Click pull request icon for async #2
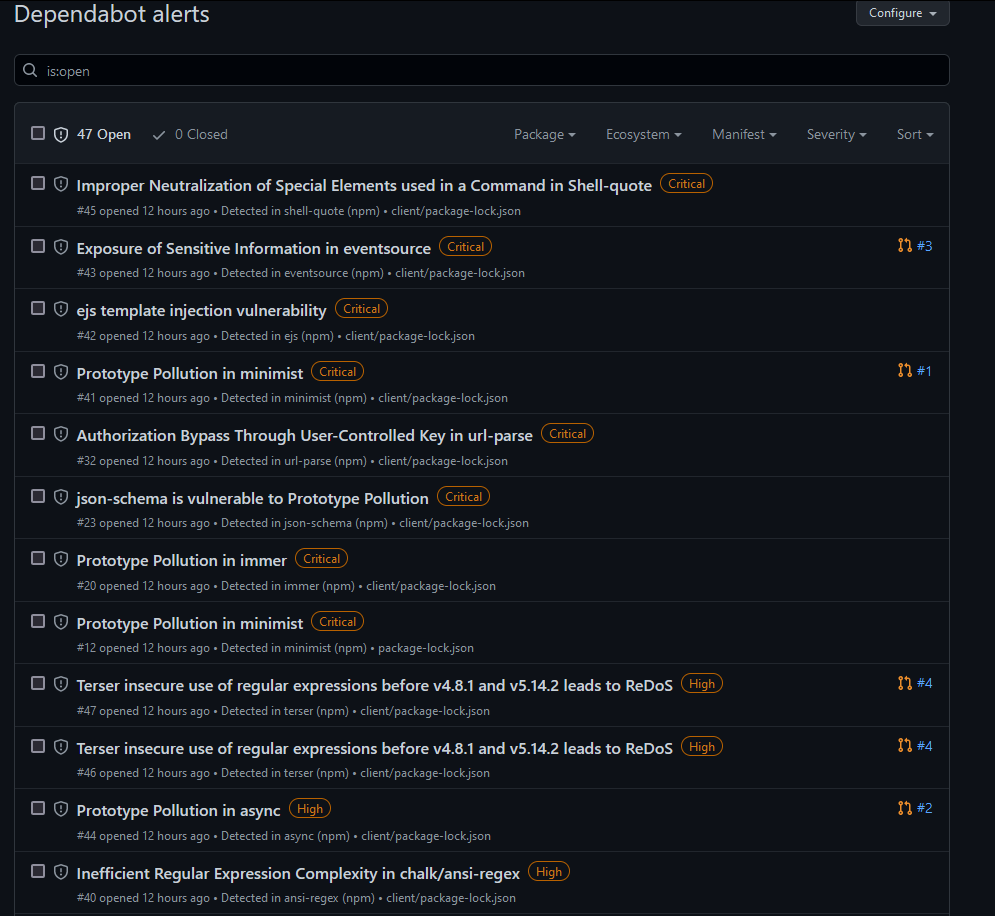 tap(905, 808)
